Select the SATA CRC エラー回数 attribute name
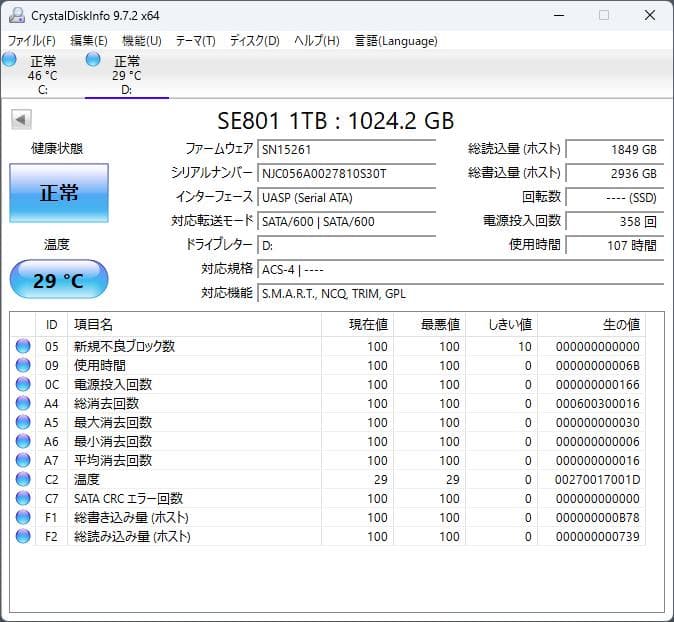674x622 pixels. (x=128, y=498)
